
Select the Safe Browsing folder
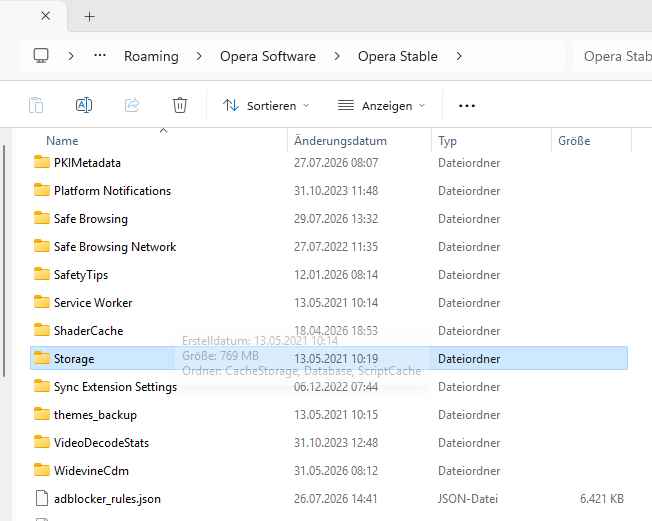click(328, 219)
